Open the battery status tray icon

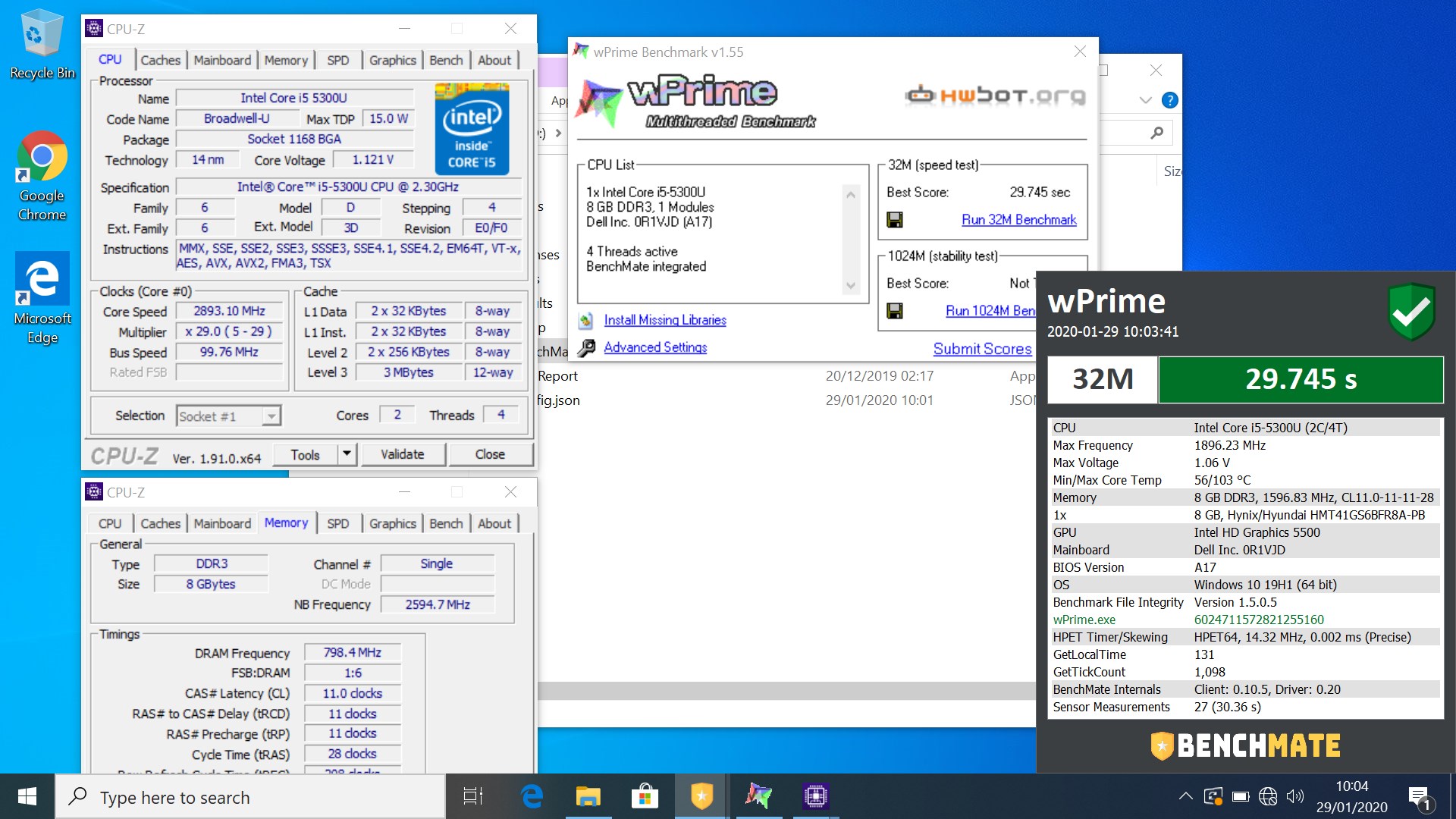pyautogui.click(x=1241, y=796)
